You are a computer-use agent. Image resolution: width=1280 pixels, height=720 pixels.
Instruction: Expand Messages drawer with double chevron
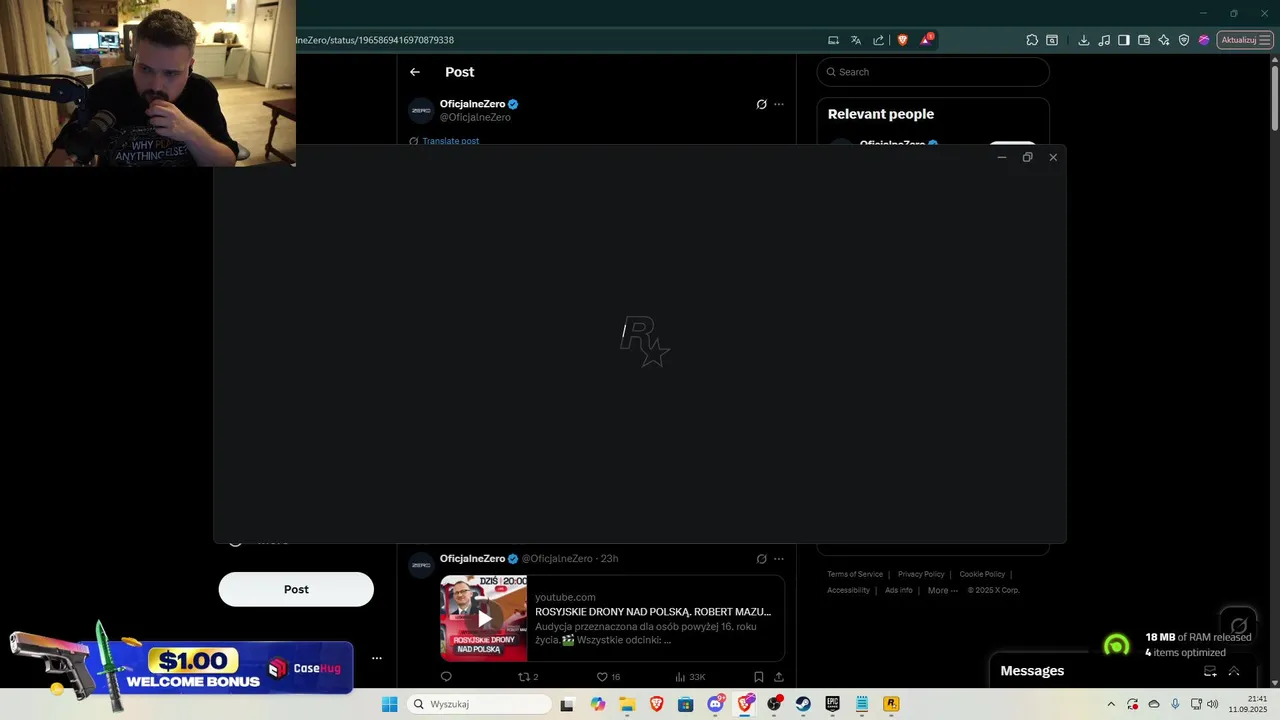[x=1234, y=671]
